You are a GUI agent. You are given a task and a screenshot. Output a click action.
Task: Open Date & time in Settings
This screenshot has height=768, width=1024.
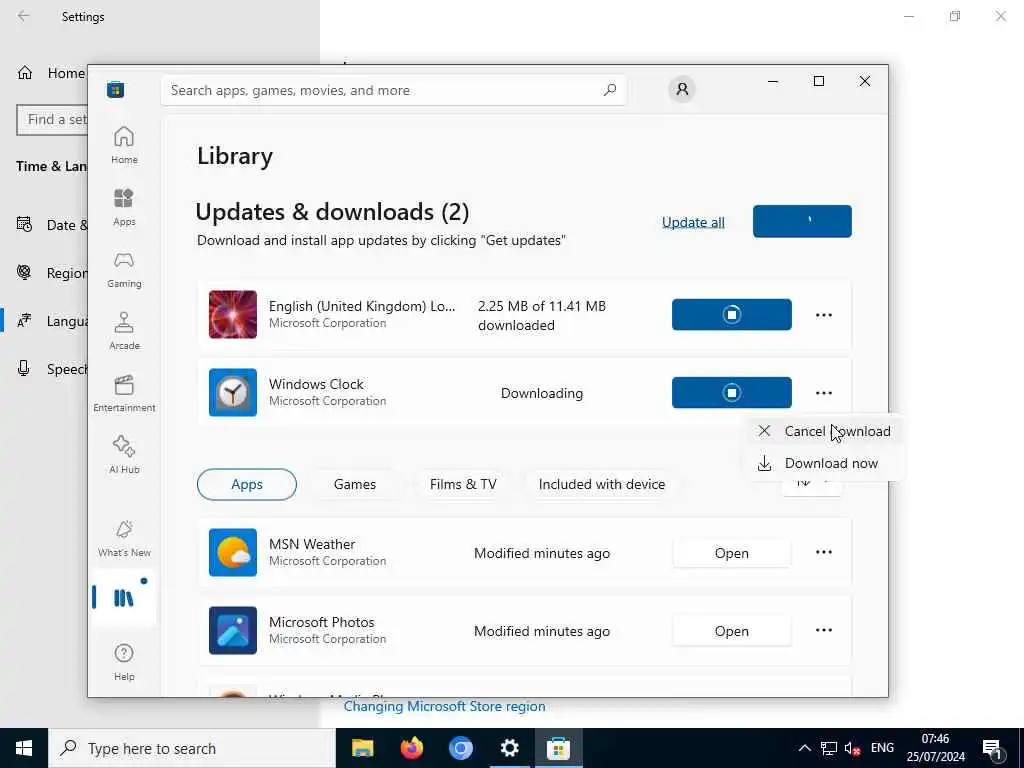pyautogui.click(x=51, y=225)
